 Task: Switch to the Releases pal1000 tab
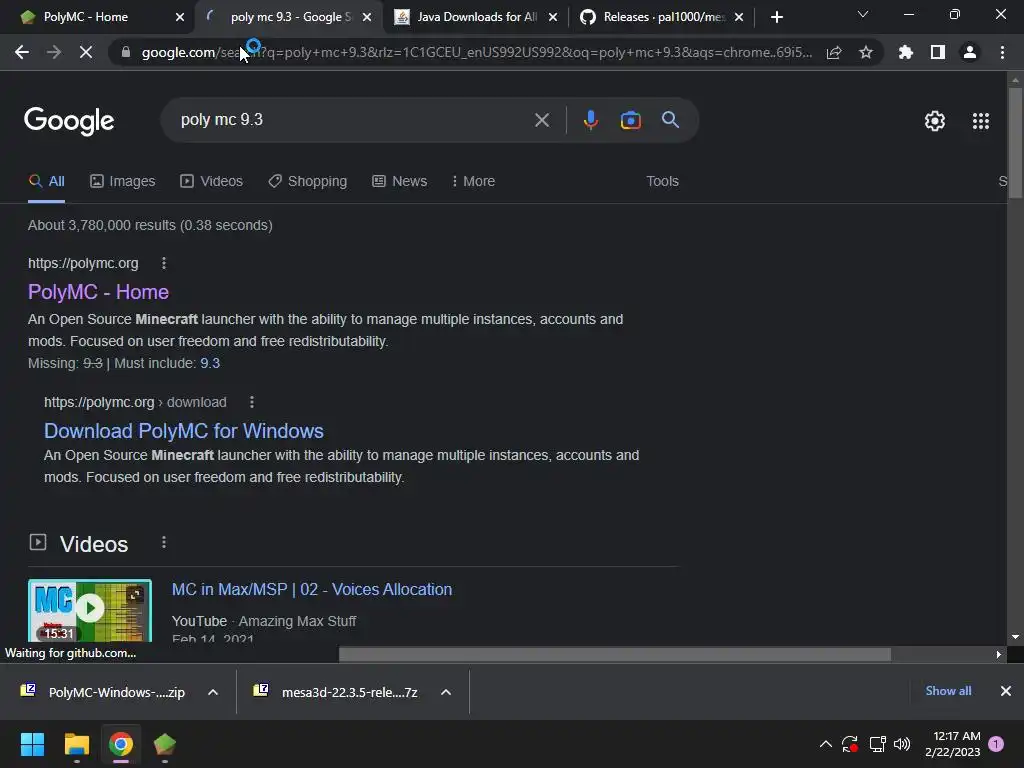click(662, 17)
